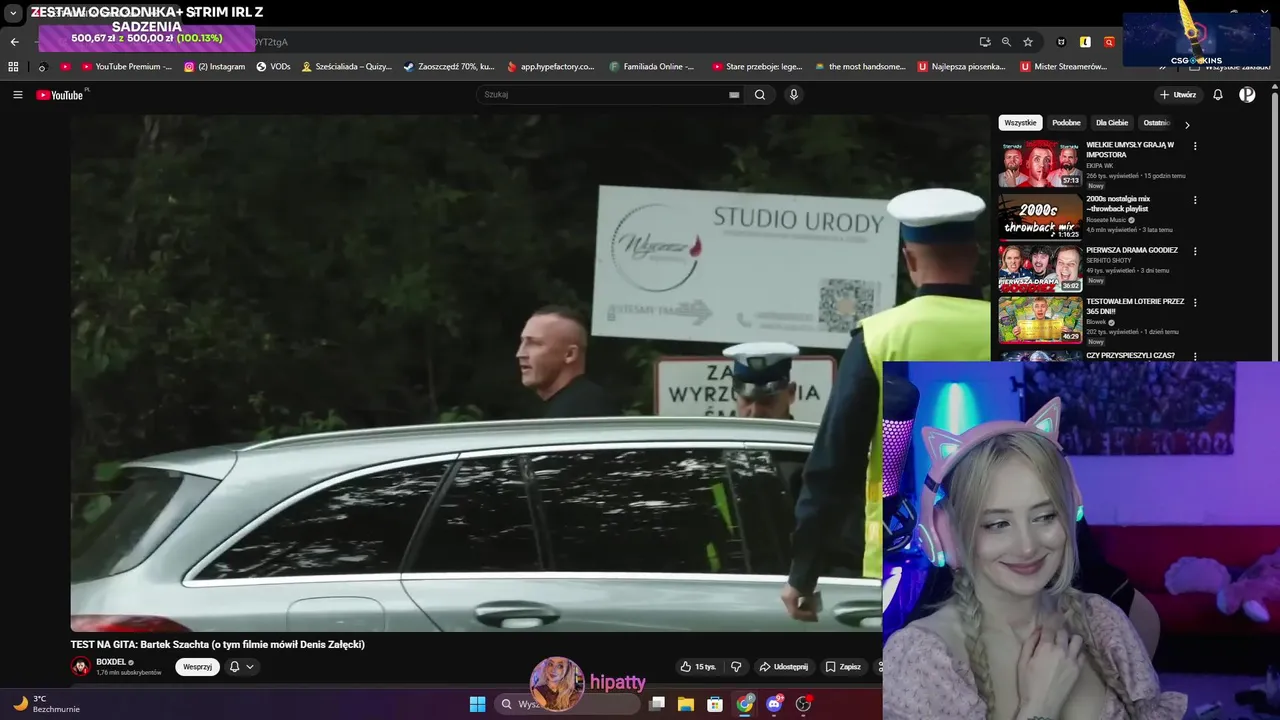
Task: Open Microsoft Store from taskbar
Action: (x=715, y=704)
